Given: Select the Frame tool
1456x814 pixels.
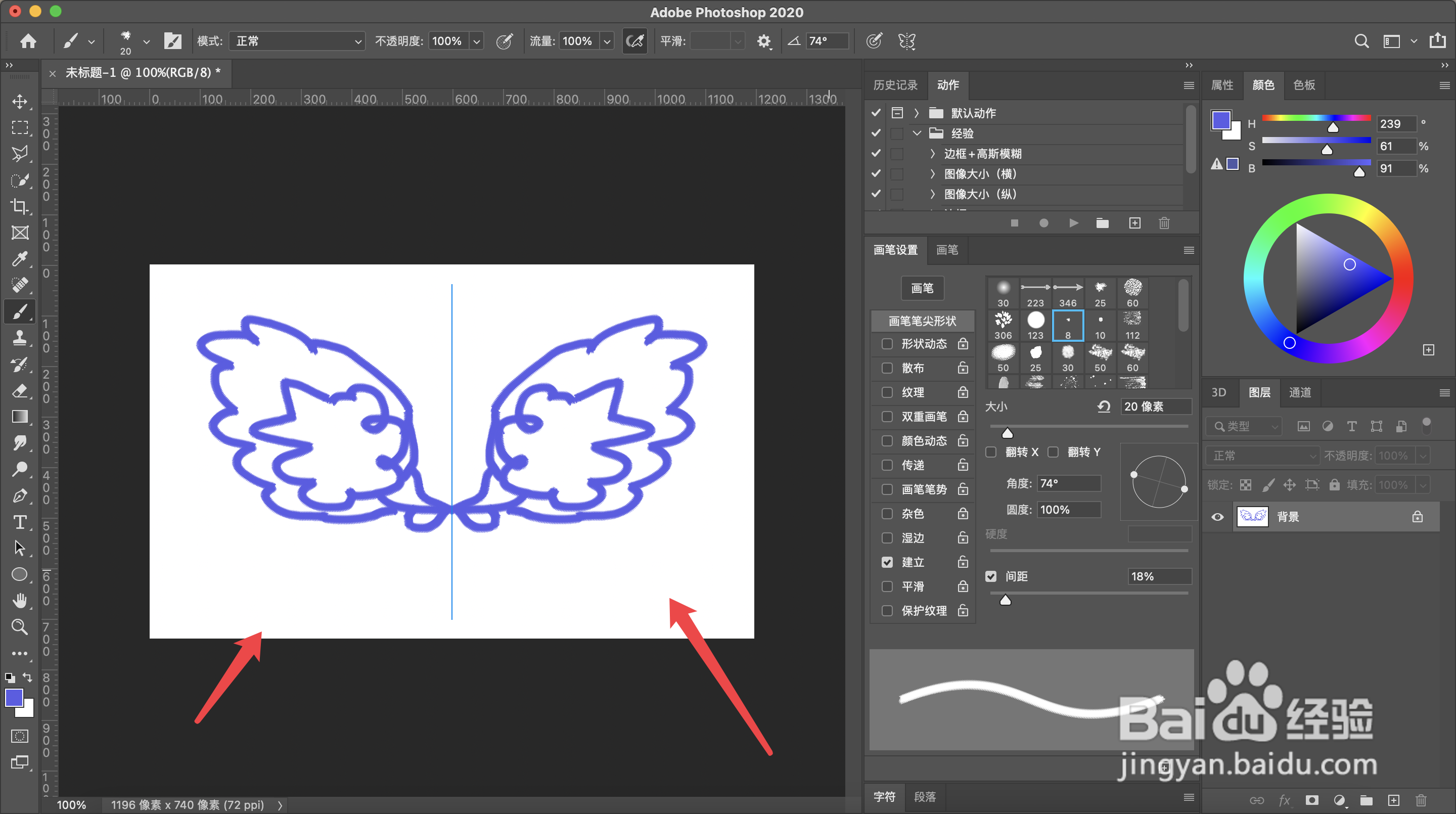Looking at the screenshot, I should [20, 233].
